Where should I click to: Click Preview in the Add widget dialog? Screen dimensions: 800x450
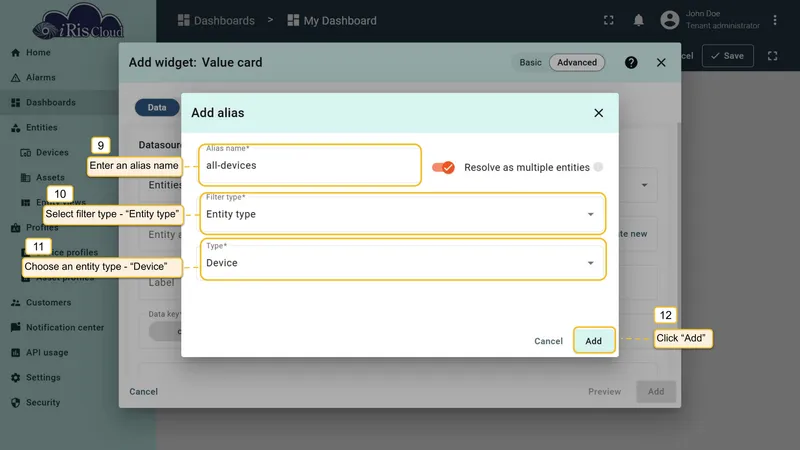[604, 391]
